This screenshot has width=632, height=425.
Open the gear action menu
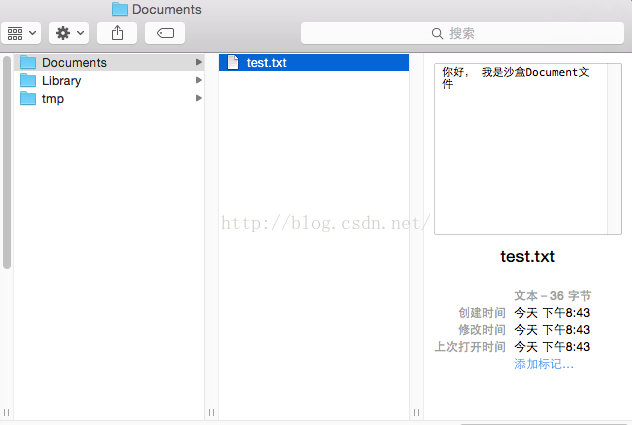pos(69,33)
